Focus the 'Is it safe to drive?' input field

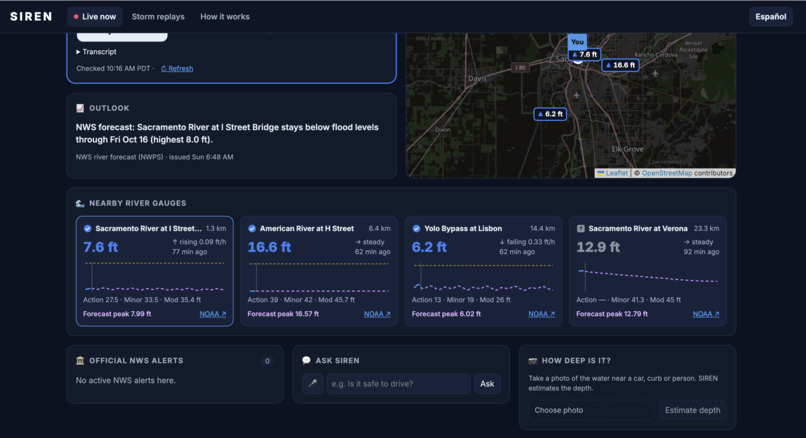398,384
